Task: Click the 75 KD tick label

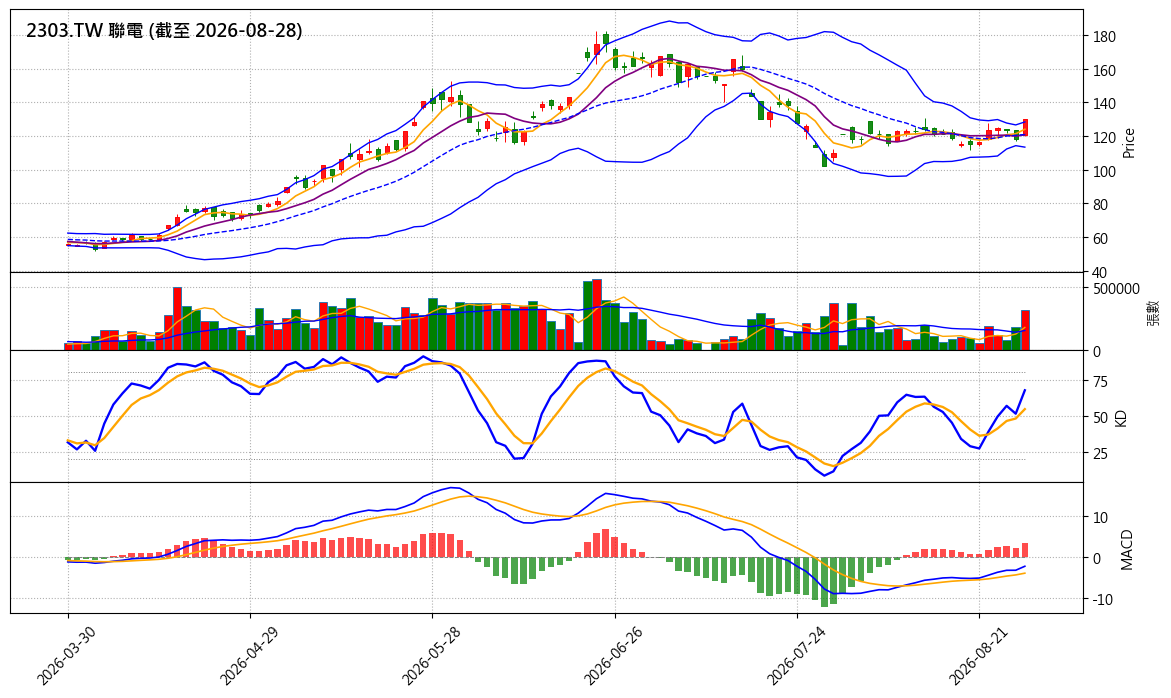Action: (1100, 382)
